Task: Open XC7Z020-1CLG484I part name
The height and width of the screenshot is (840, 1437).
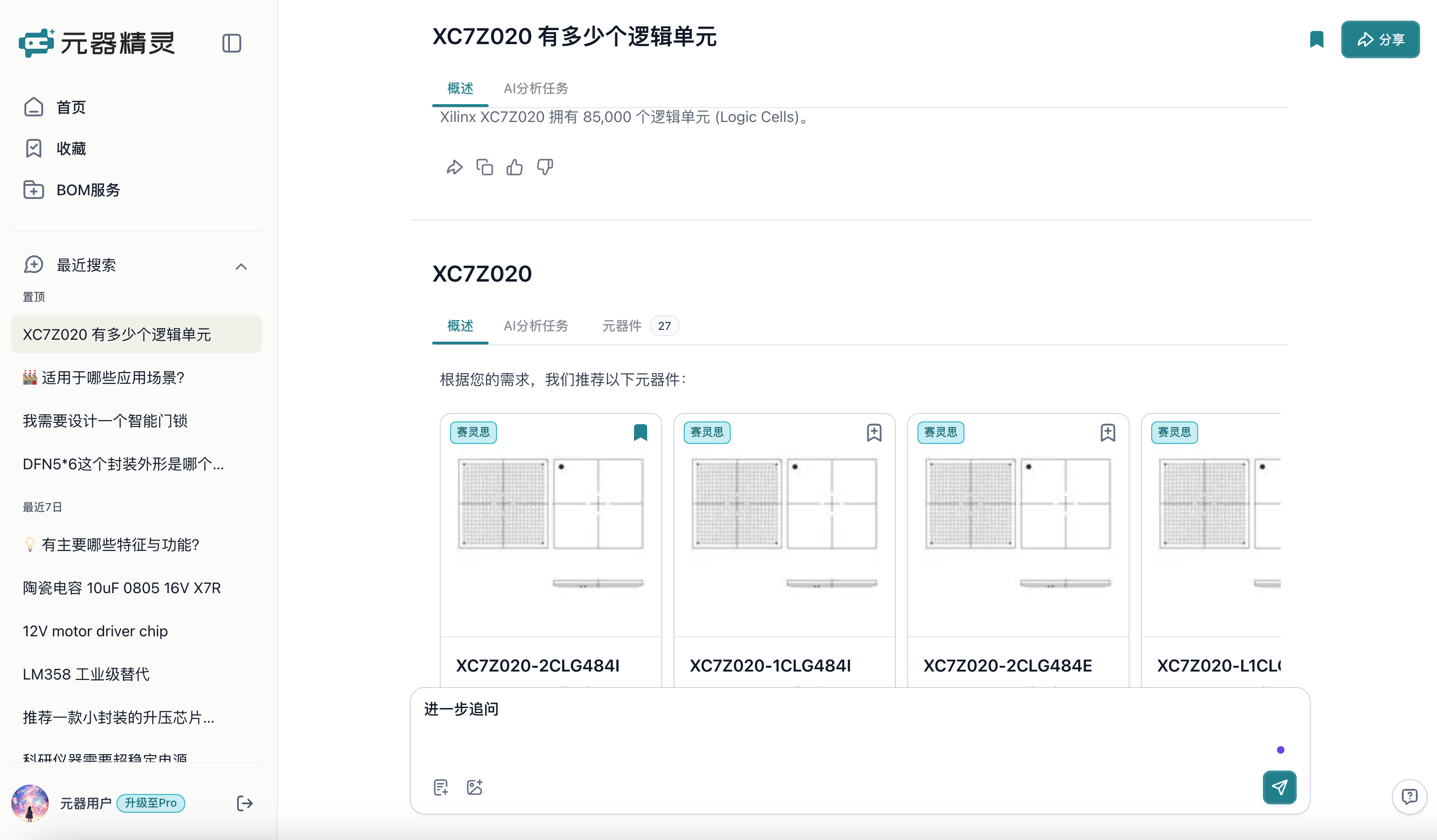Action: click(771, 665)
